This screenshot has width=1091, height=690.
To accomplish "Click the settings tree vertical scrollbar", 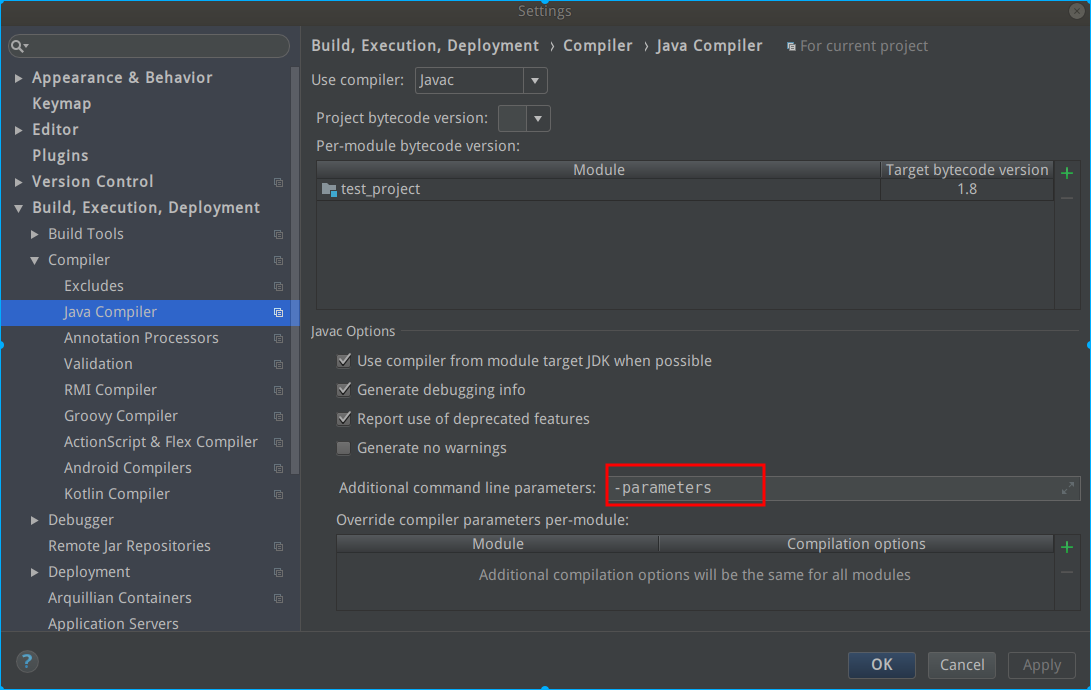I will [295, 270].
